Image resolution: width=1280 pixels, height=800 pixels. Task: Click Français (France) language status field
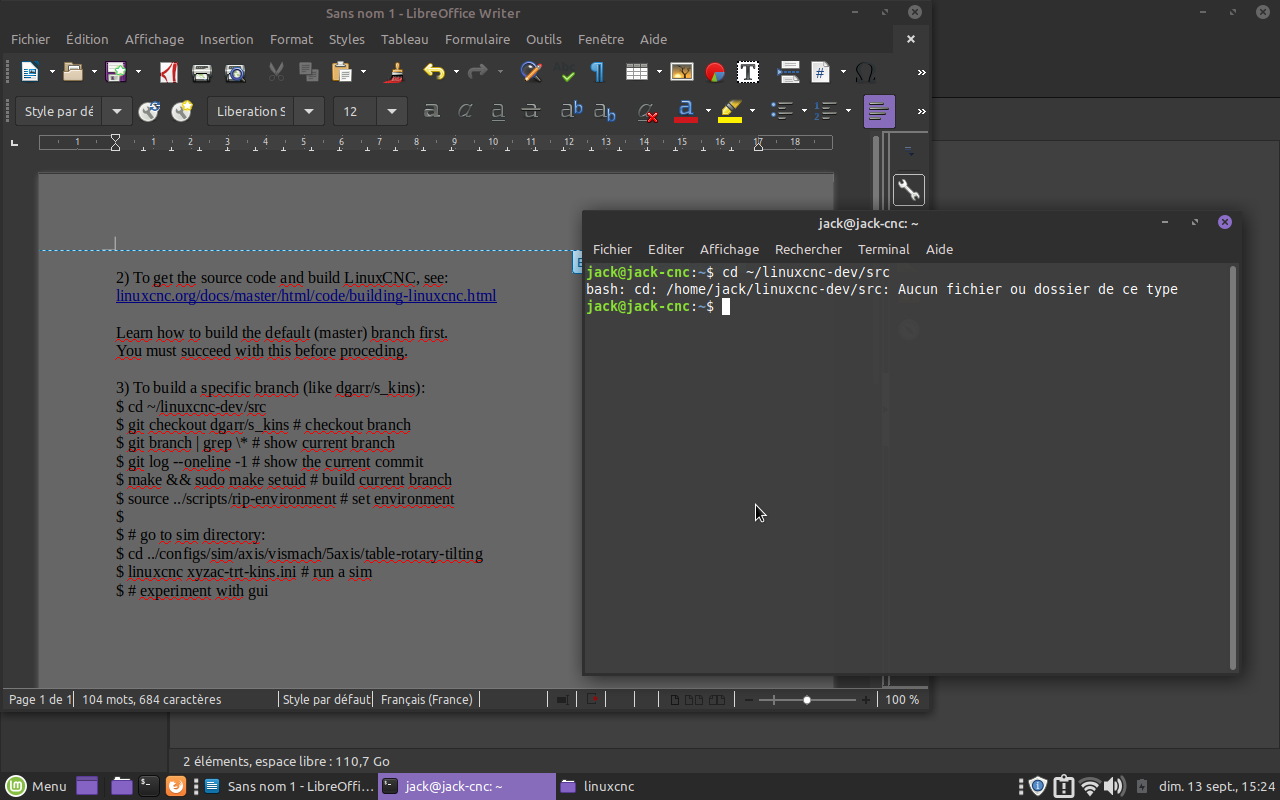click(427, 700)
